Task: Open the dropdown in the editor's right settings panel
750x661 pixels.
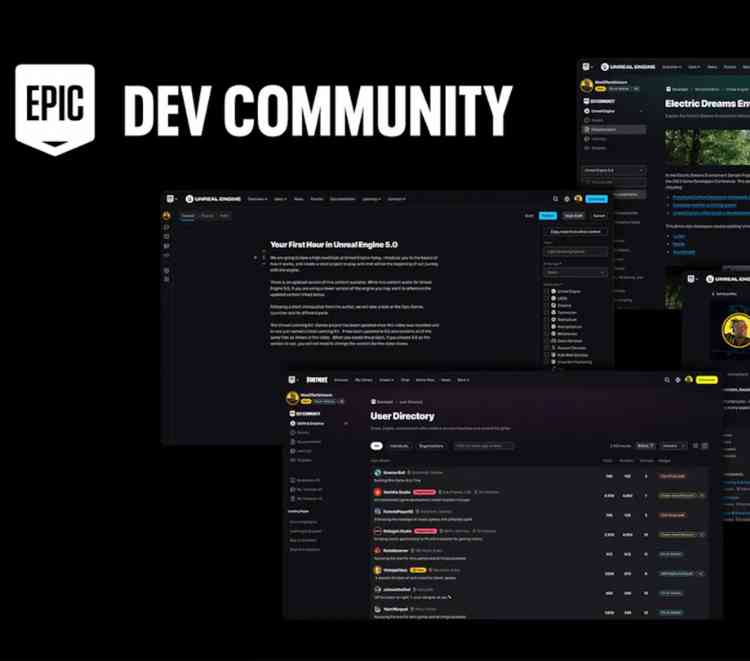Action: click(x=575, y=272)
